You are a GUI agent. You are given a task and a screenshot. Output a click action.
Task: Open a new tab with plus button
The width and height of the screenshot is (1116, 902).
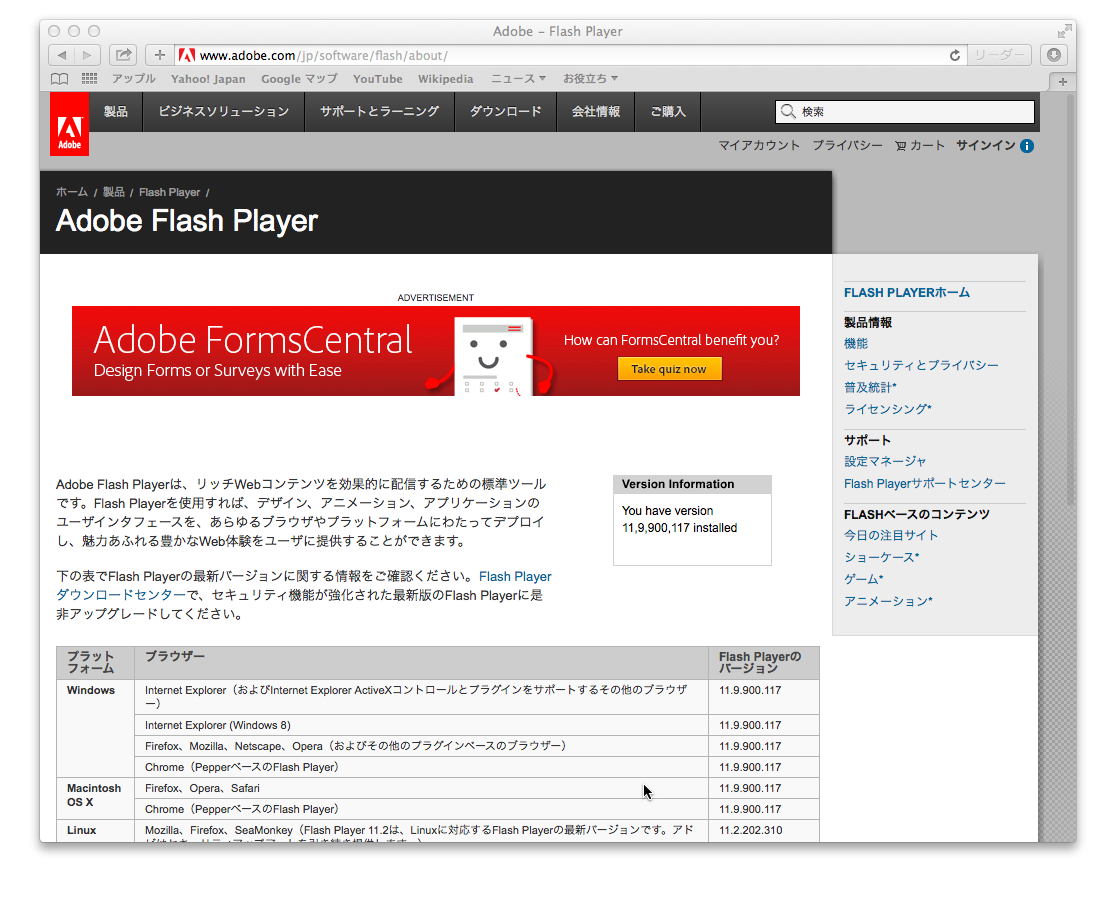(x=1063, y=82)
